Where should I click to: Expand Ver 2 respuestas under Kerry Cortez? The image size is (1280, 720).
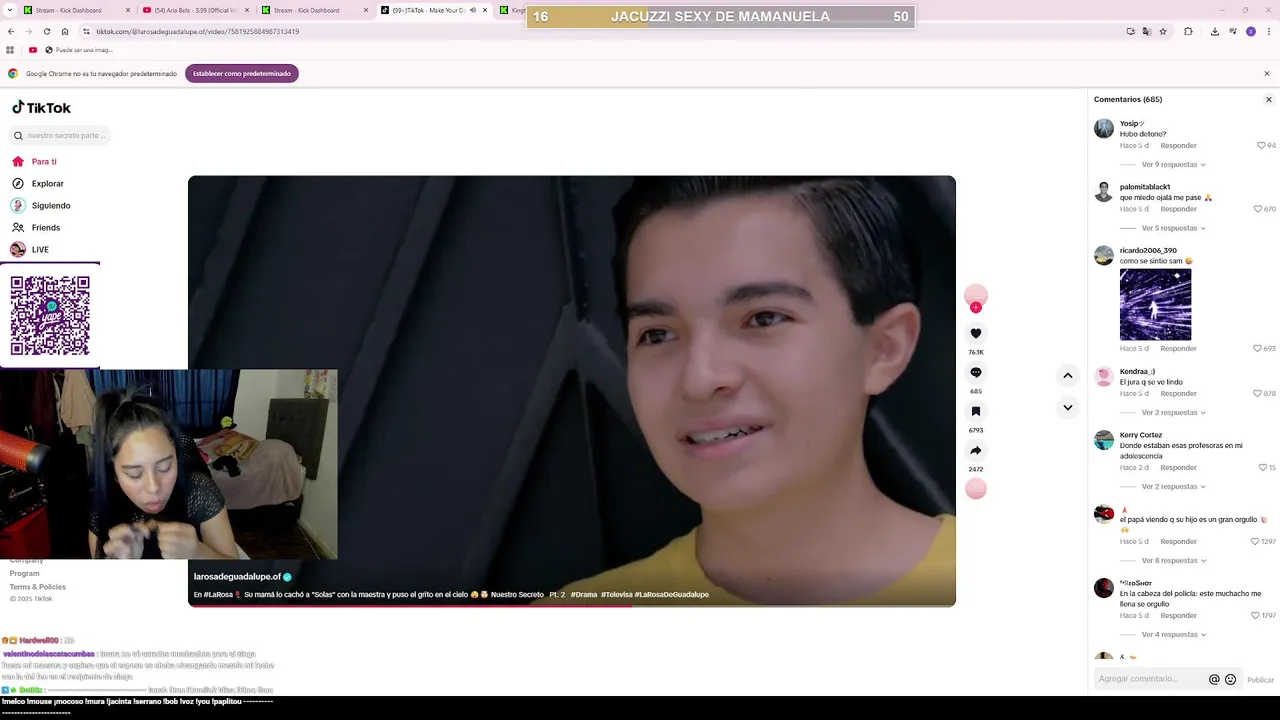coord(1173,487)
